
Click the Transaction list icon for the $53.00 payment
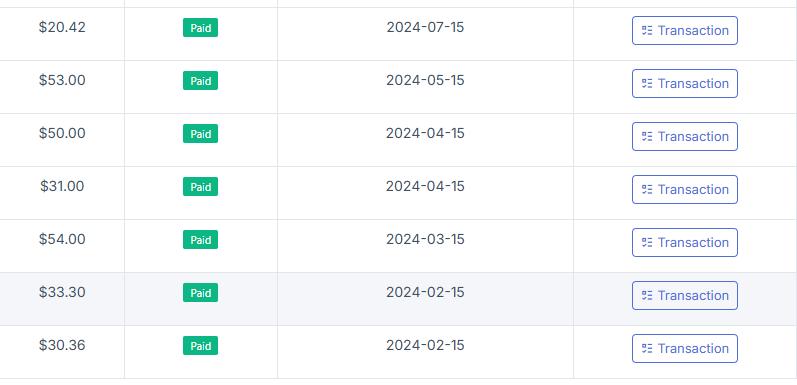[647, 83]
